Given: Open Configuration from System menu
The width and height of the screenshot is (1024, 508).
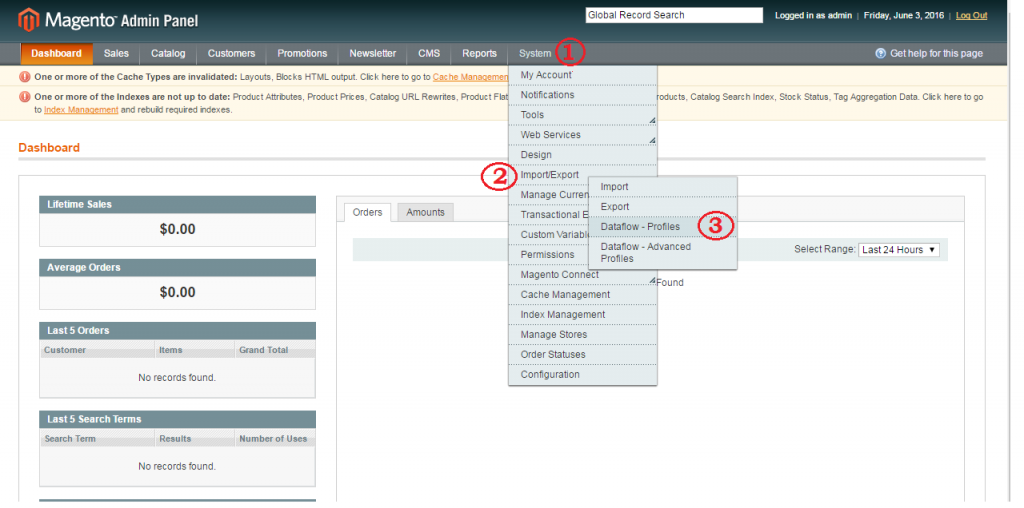Looking at the screenshot, I should click(583, 375).
